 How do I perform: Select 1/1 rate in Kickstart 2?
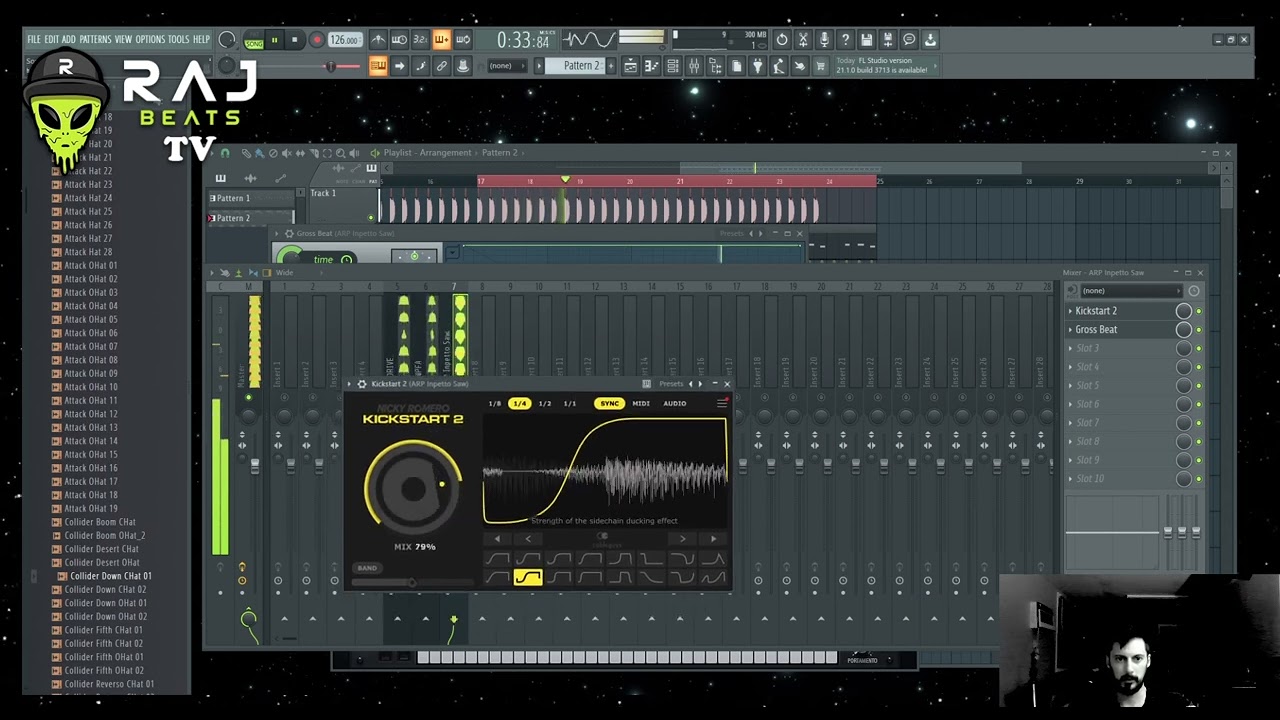570,403
